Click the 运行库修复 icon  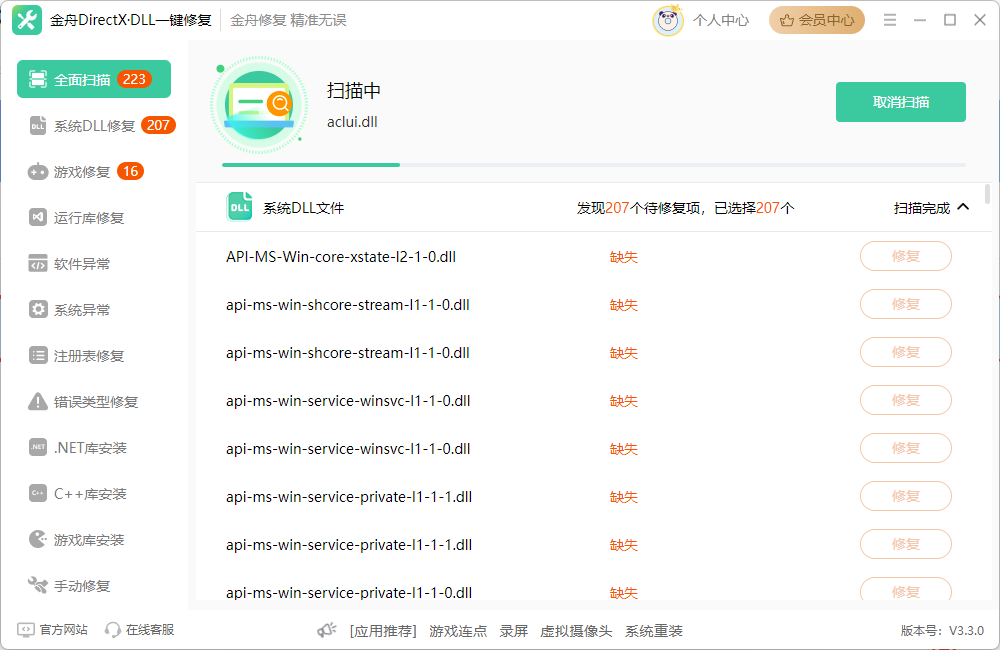click(x=38, y=218)
